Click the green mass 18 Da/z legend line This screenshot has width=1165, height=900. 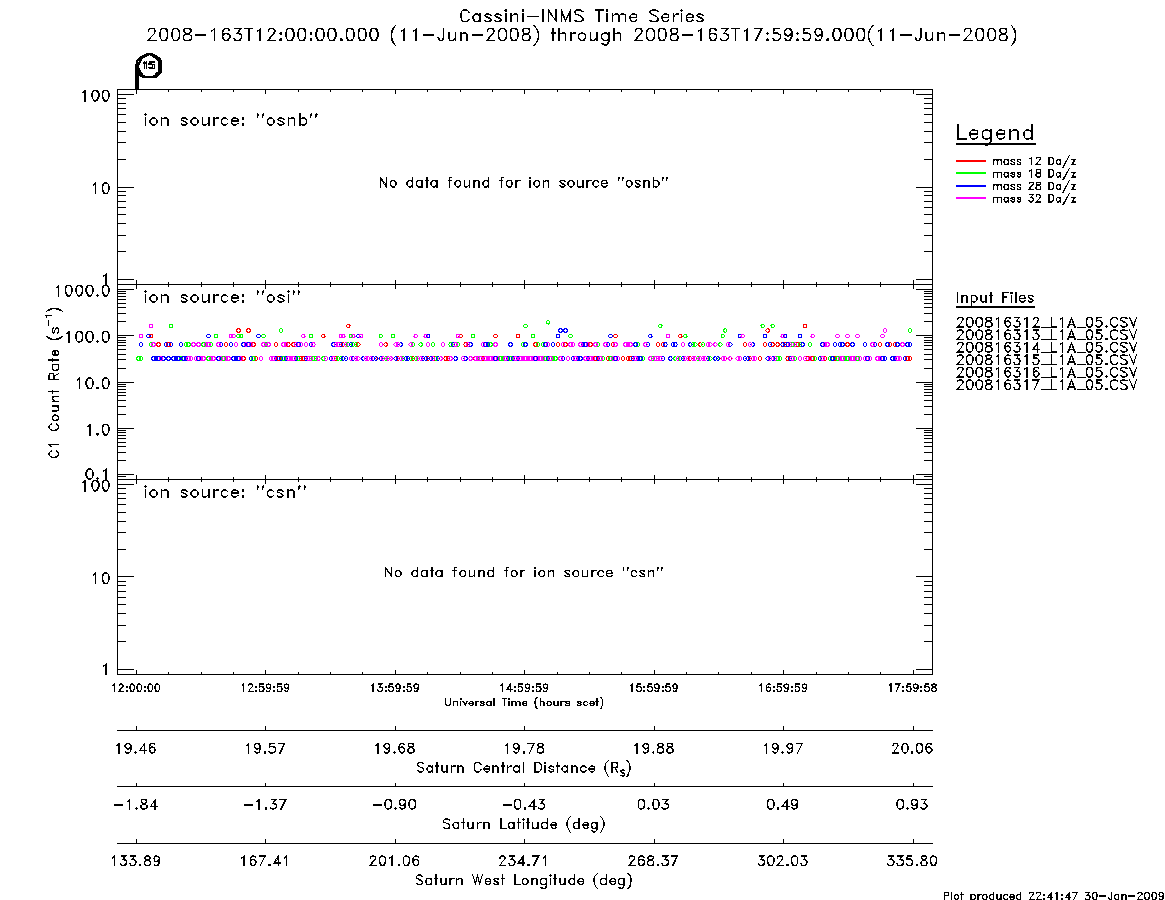click(x=970, y=174)
